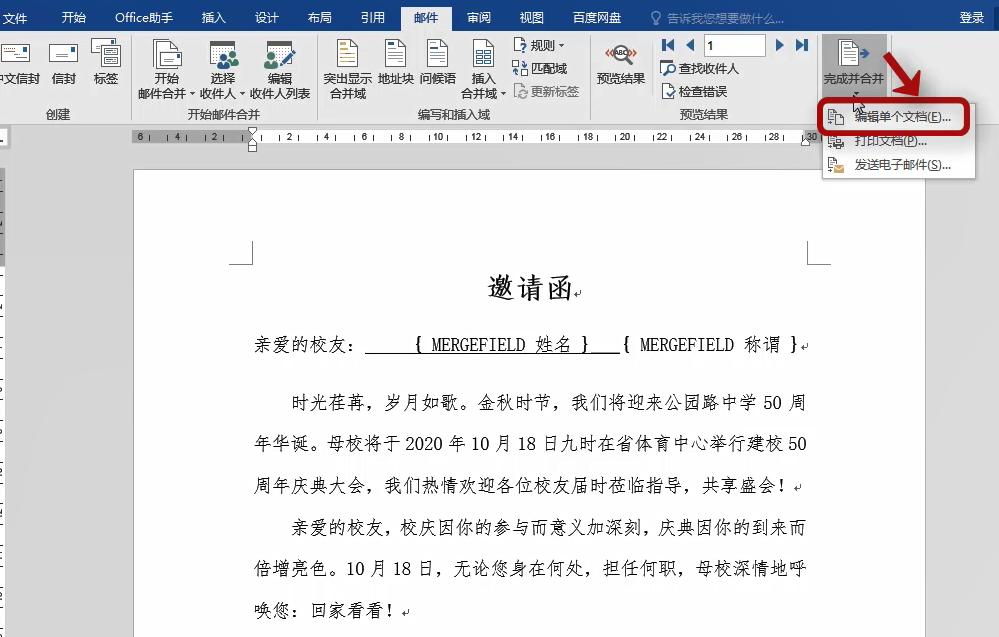Screen dimensions: 999x637
Task: Click inside the record number field showing 1
Action: point(734,44)
